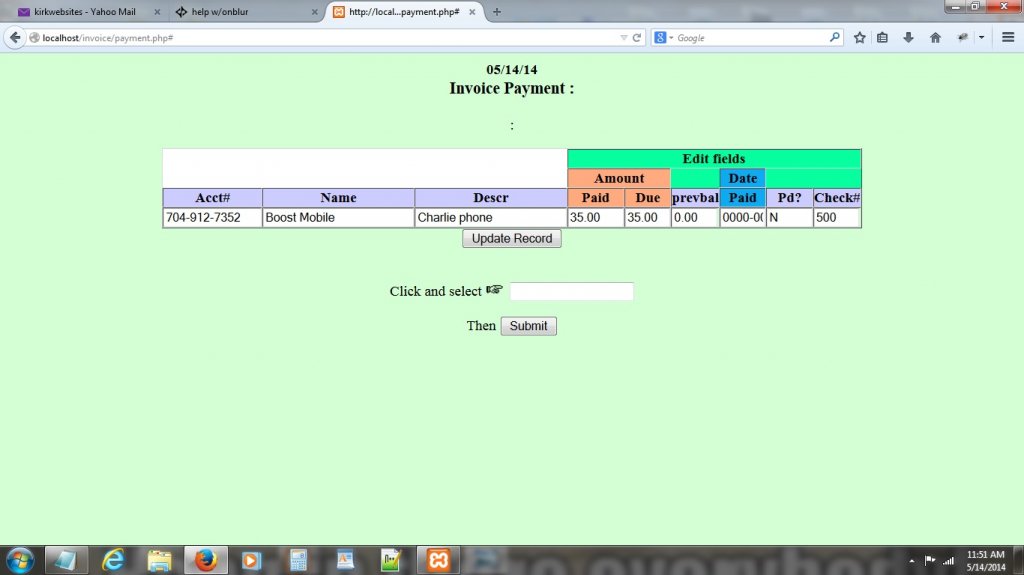Expand the toolbar add-on dropdown arrow
The width and height of the screenshot is (1024, 575).
coord(981,38)
